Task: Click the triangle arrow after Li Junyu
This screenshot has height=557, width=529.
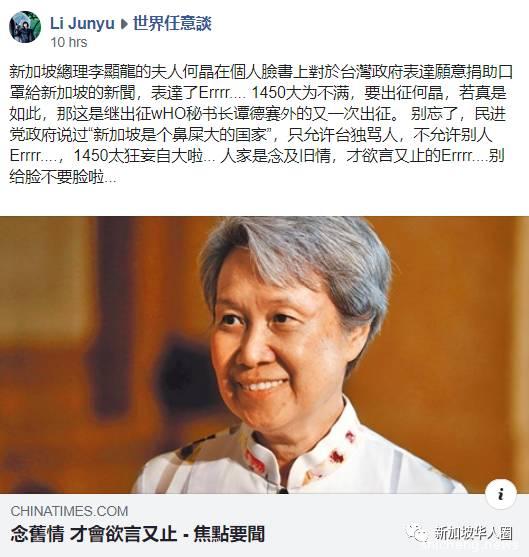Action: click(x=124, y=24)
